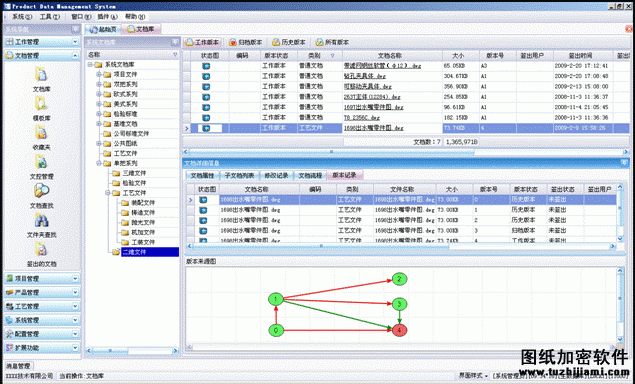Open the T8_2356C.dwg document link
The width and height of the screenshot is (635, 384).
(362, 117)
